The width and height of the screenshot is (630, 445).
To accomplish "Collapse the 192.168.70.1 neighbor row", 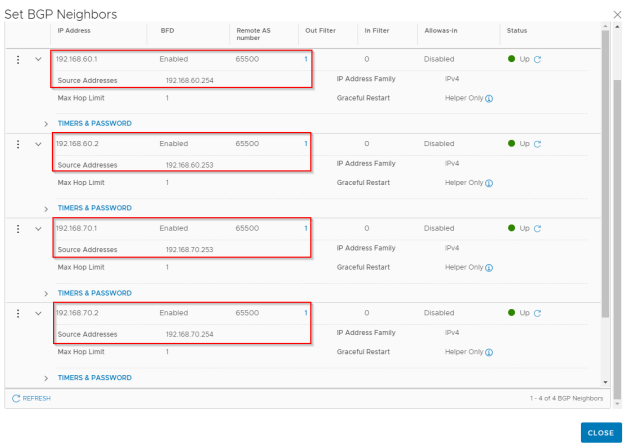I will (39, 228).
